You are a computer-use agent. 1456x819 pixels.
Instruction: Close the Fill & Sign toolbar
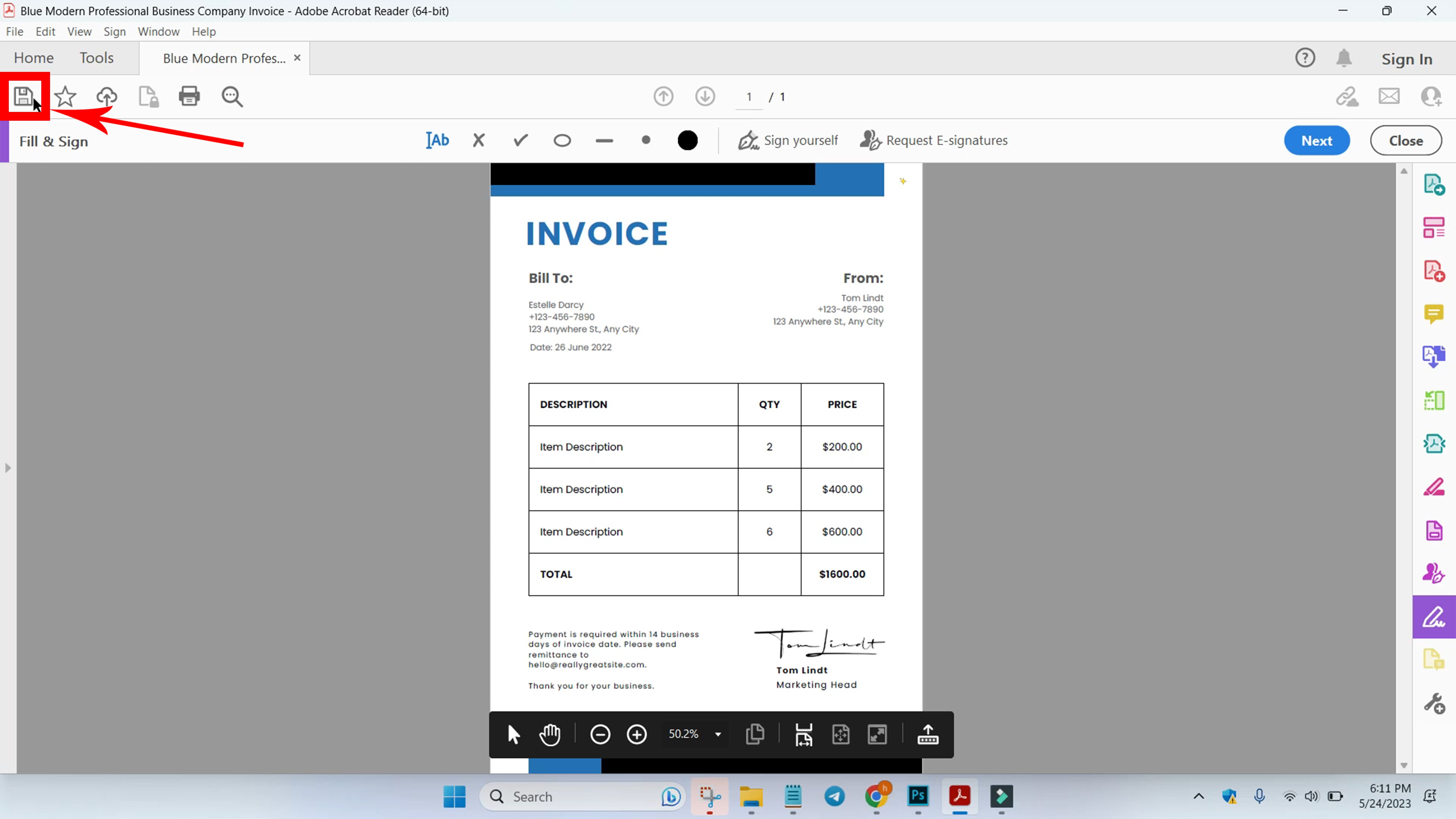point(1406,141)
